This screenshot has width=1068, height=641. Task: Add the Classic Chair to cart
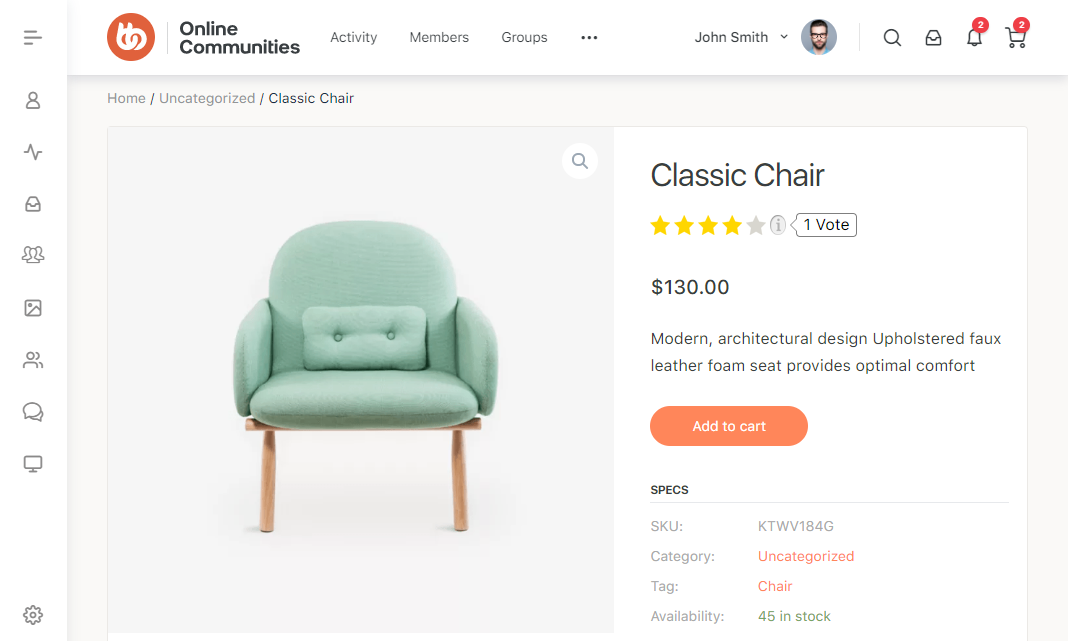click(728, 426)
